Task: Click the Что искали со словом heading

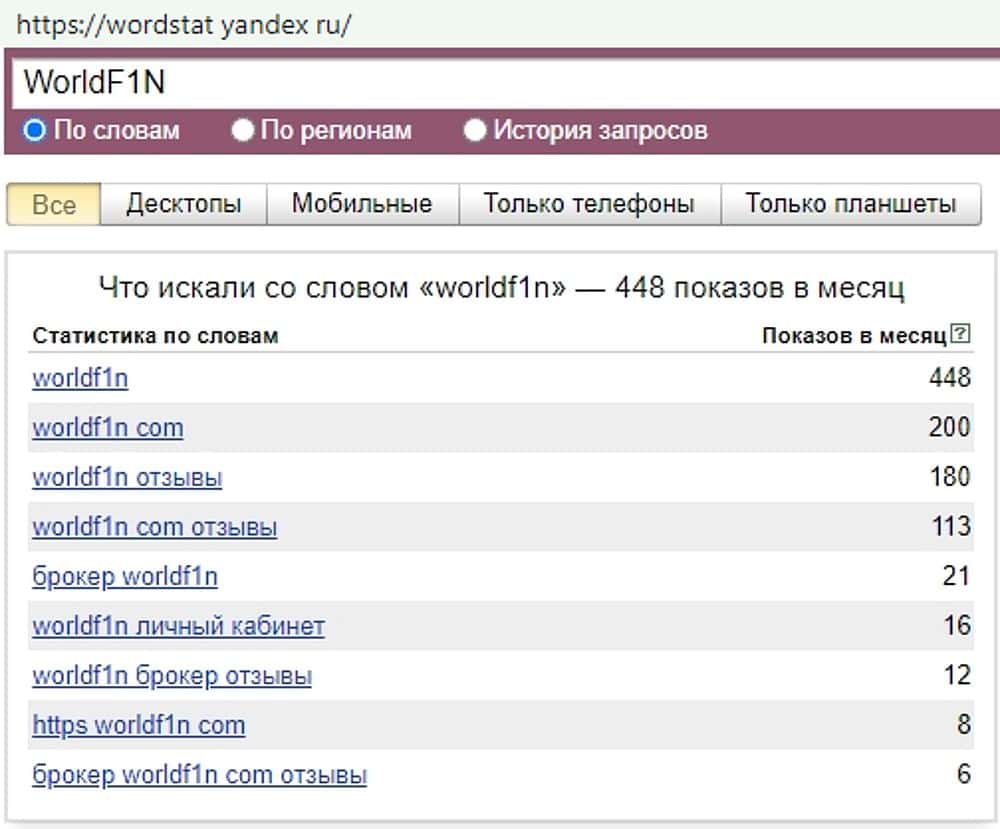Action: [x=501, y=288]
